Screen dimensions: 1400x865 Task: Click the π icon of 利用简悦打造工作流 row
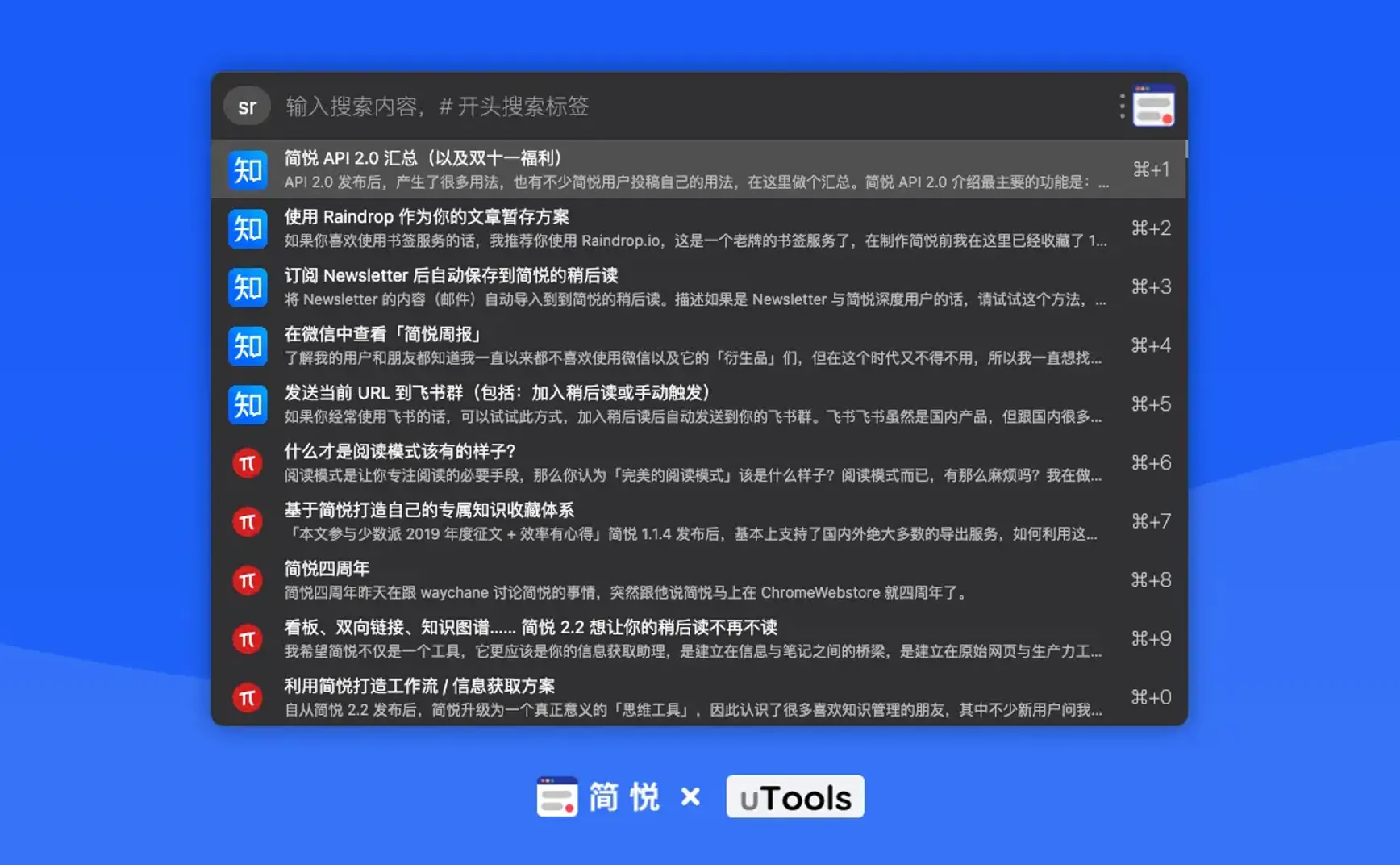coord(248,698)
